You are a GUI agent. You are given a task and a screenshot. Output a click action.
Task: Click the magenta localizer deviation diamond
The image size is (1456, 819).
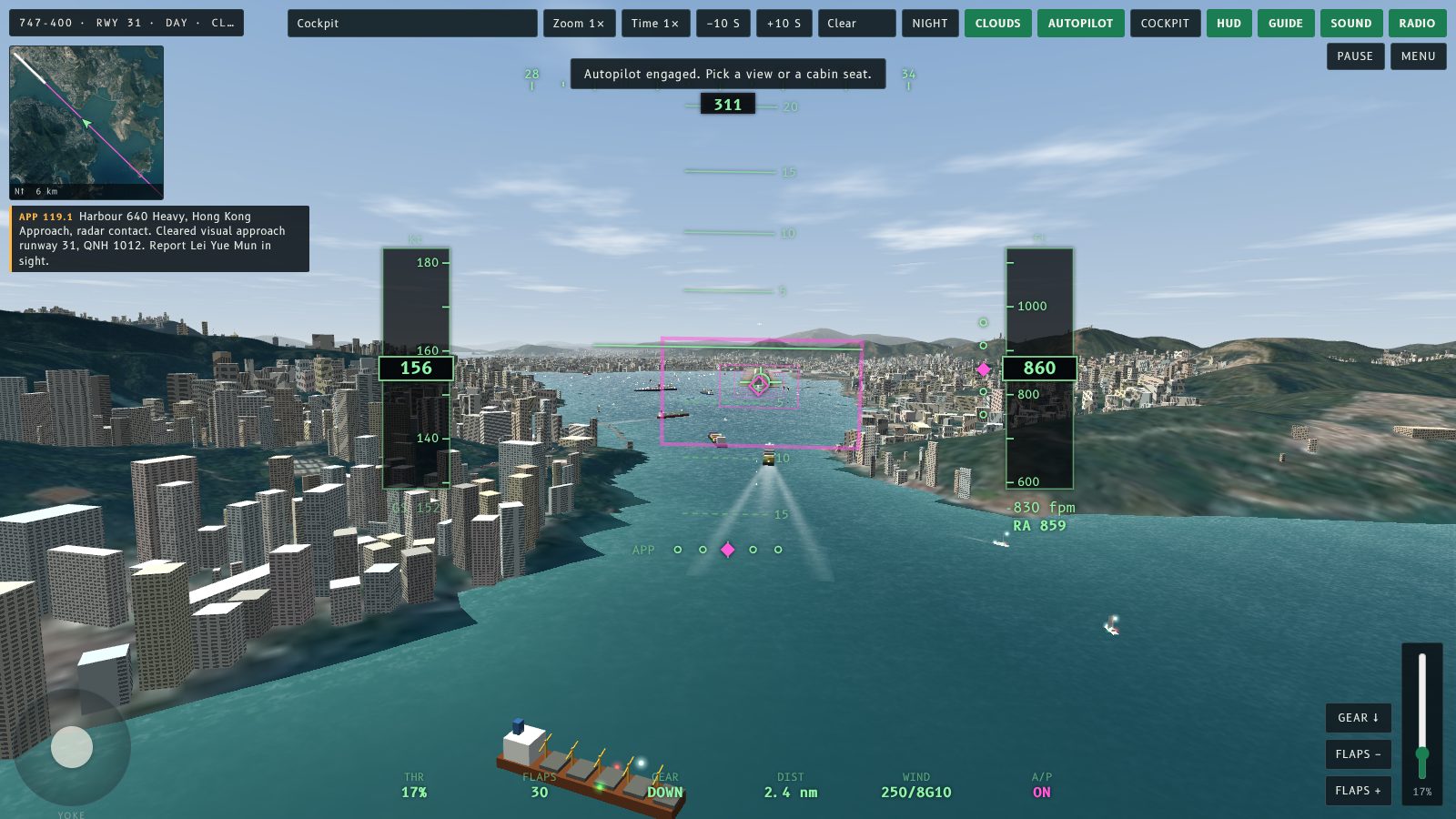[x=728, y=550]
